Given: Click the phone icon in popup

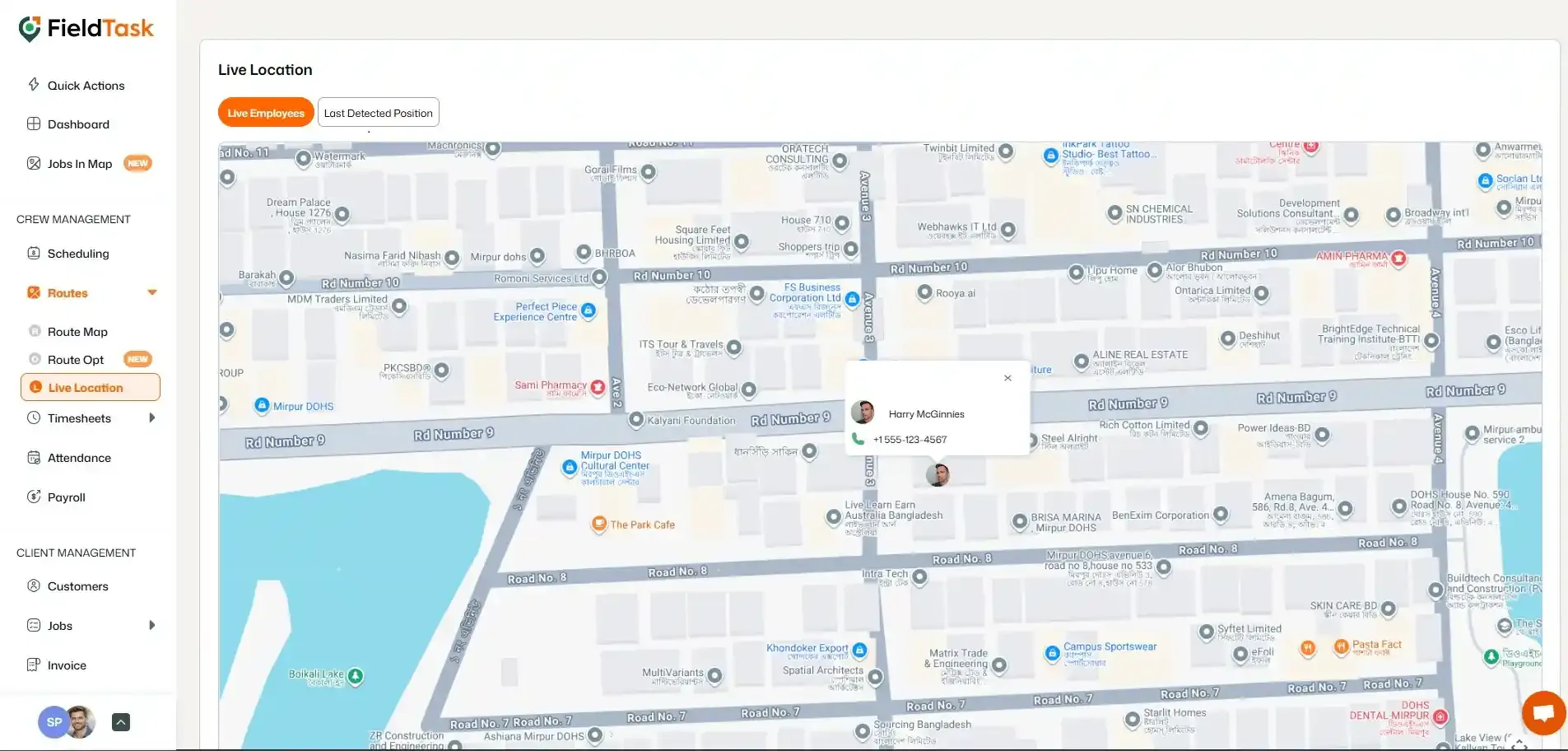Looking at the screenshot, I should (858, 439).
